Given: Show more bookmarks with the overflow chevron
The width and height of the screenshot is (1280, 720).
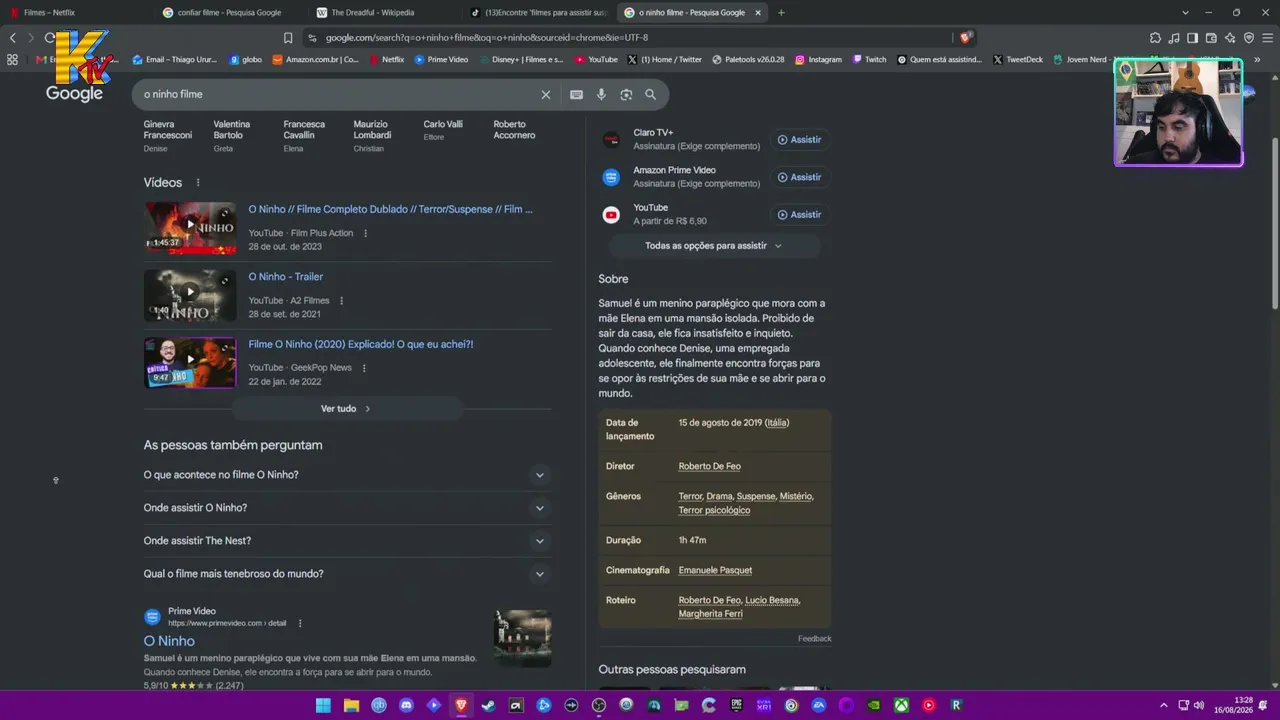Looking at the screenshot, I should [1256, 59].
